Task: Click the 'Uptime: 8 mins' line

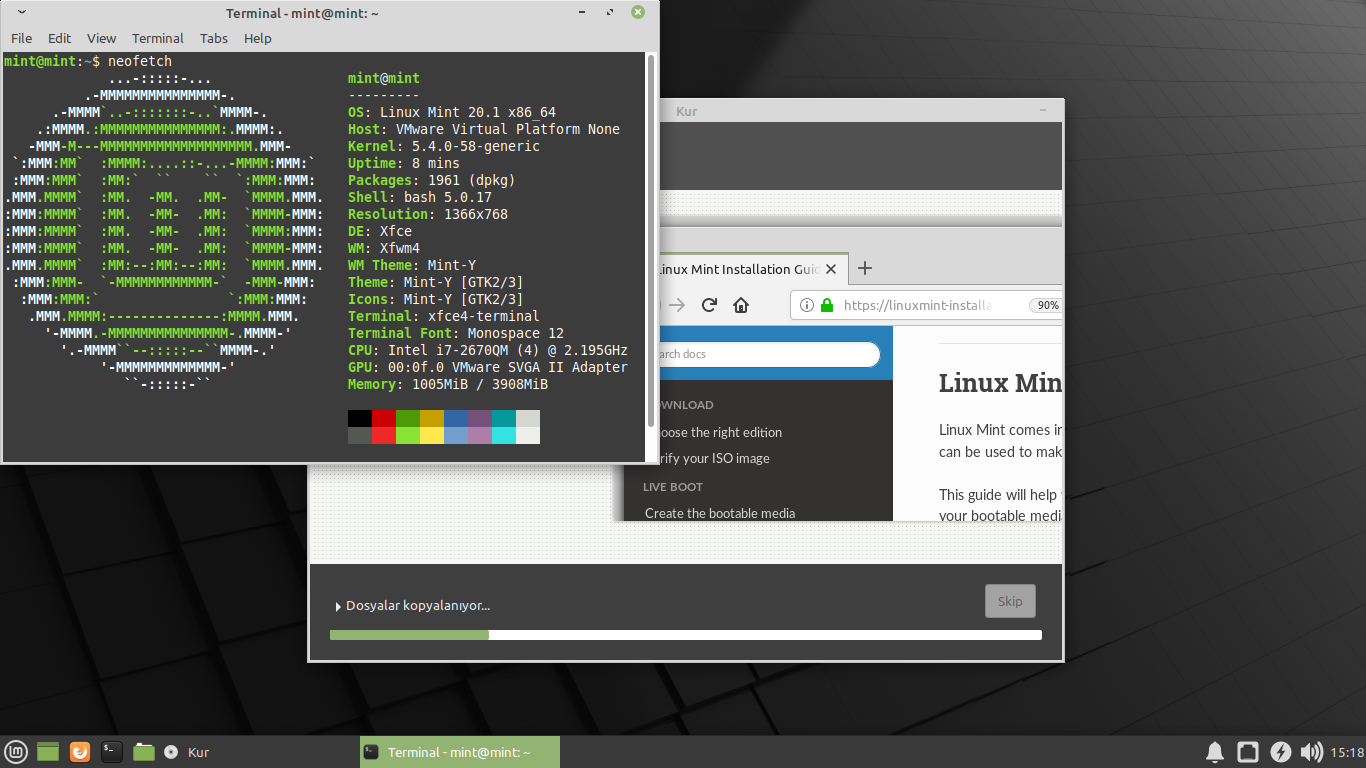Action: (x=404, y=163)
